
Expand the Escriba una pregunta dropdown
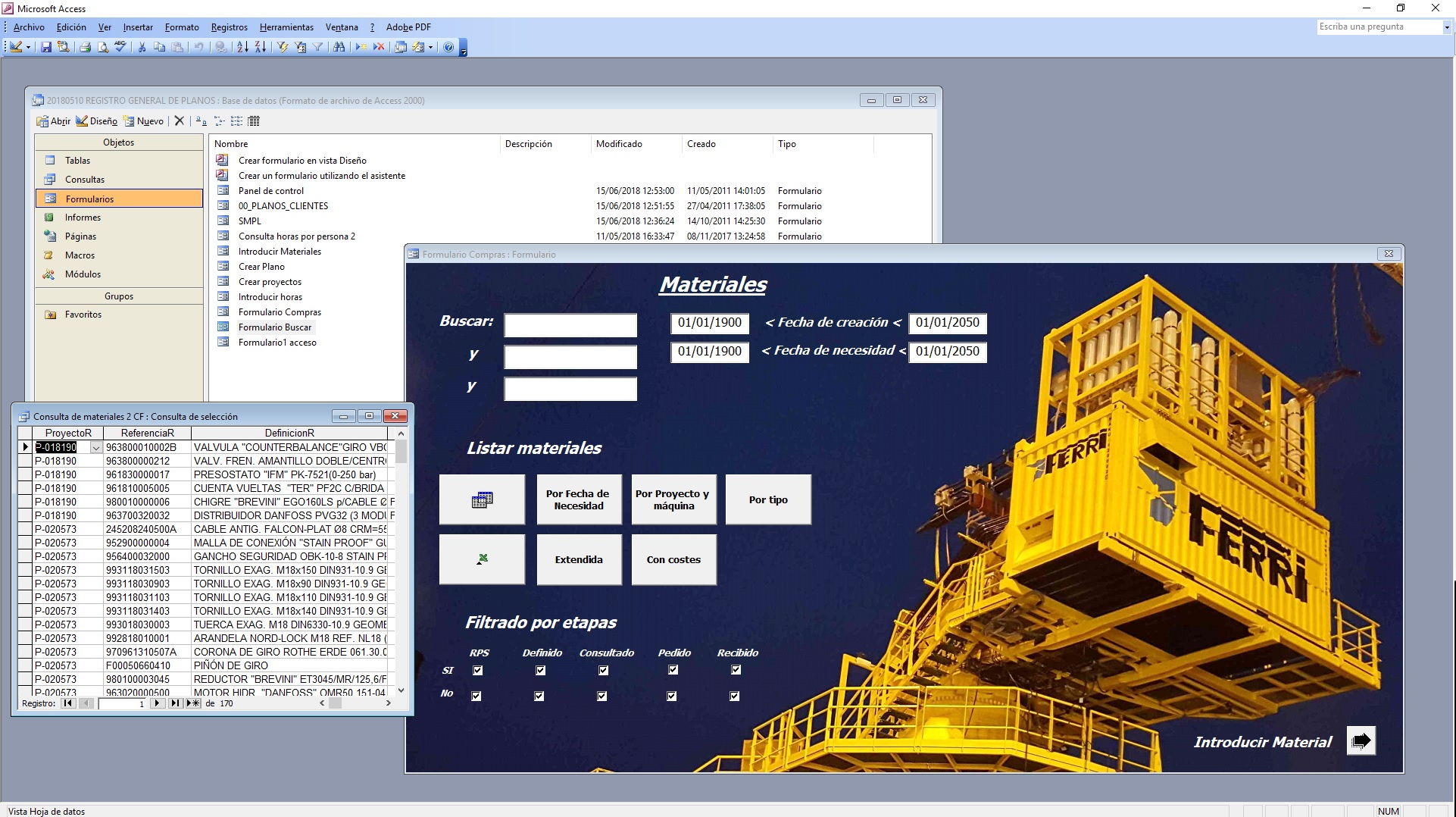1447,27
